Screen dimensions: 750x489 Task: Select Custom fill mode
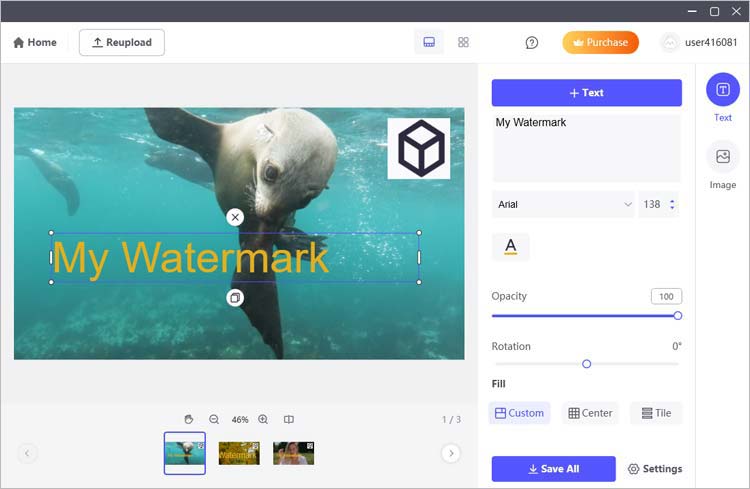pos(519,413)
